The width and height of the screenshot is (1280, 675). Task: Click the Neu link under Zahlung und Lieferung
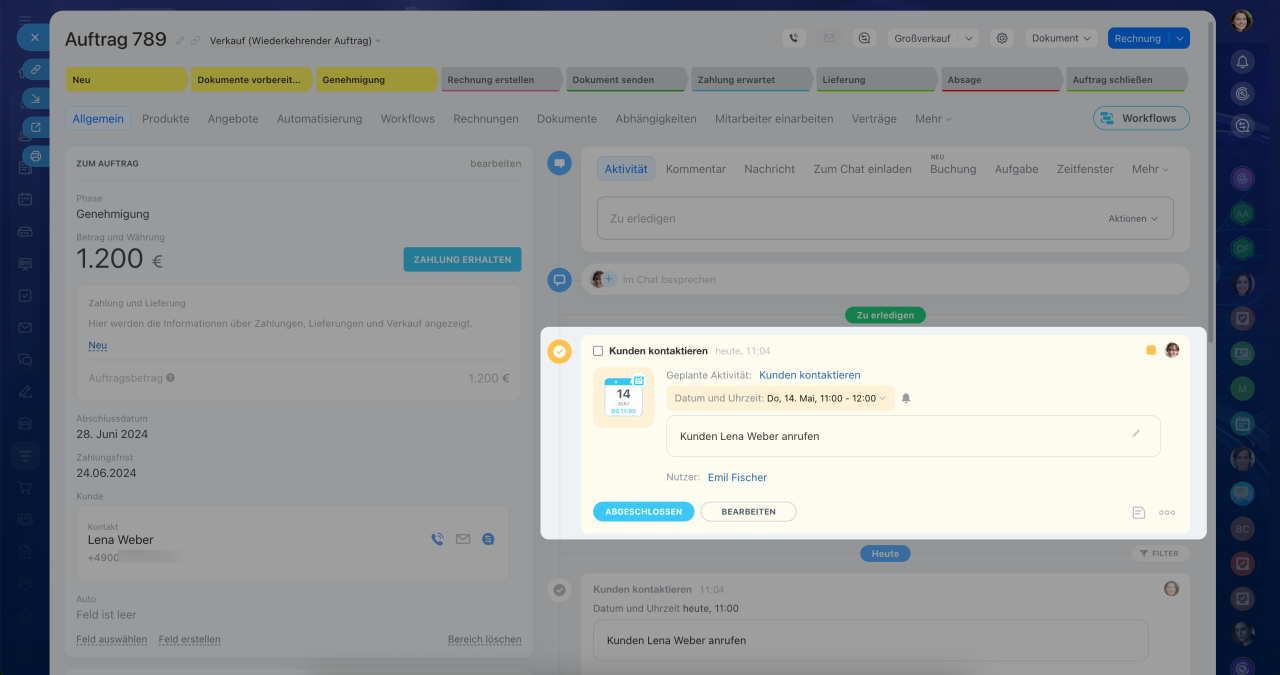click(x=97, y=345)
